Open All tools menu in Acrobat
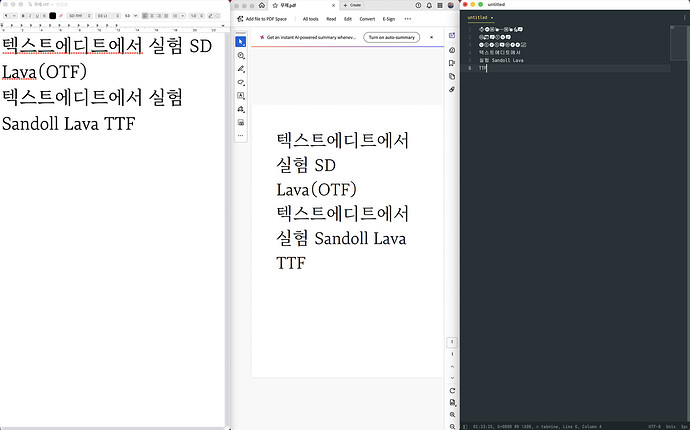The height and width of the screenshot is (430, 690). point(310,19)
